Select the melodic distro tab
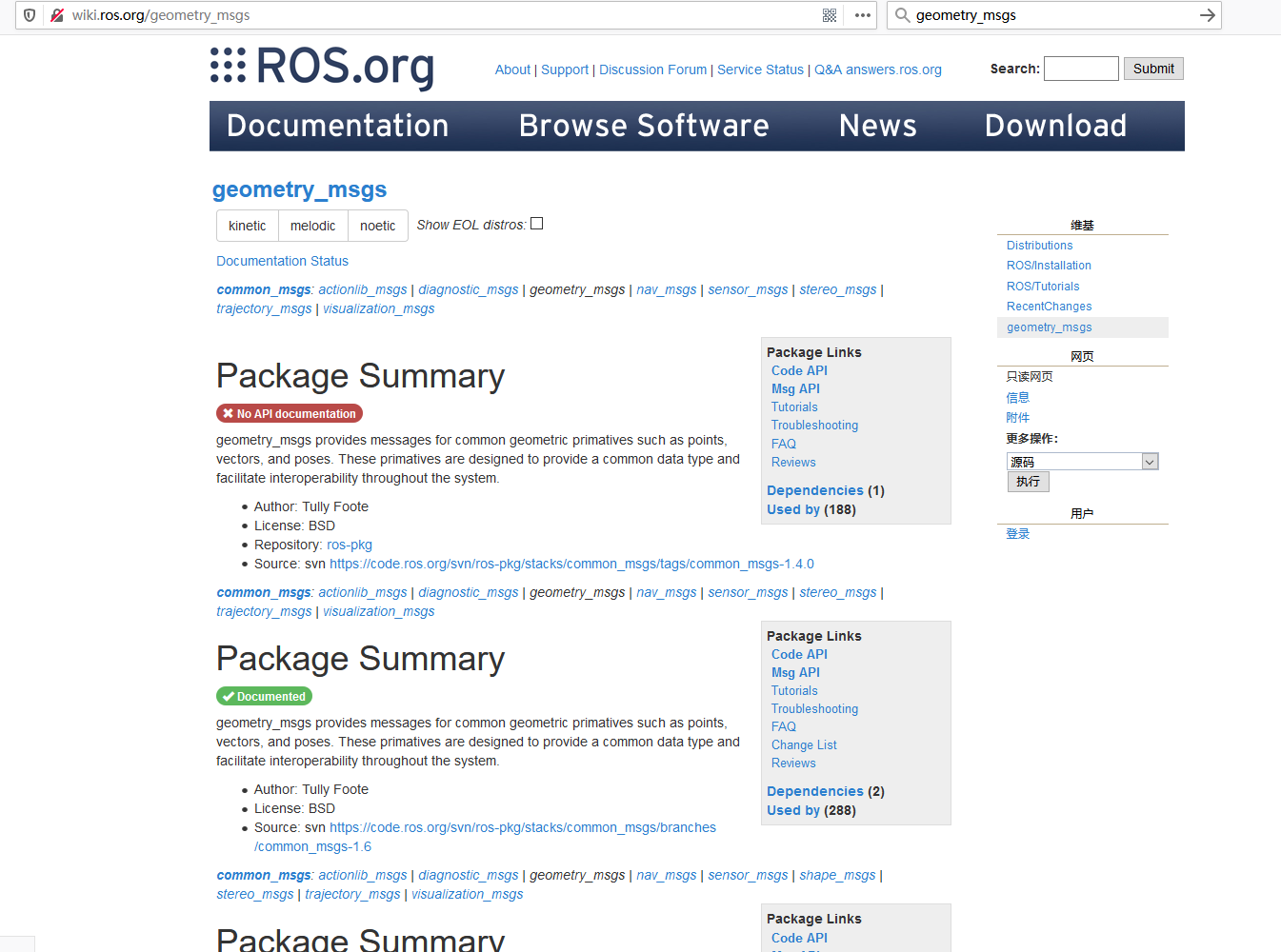Screen dimensions: 1281x952 pos(312,226)
